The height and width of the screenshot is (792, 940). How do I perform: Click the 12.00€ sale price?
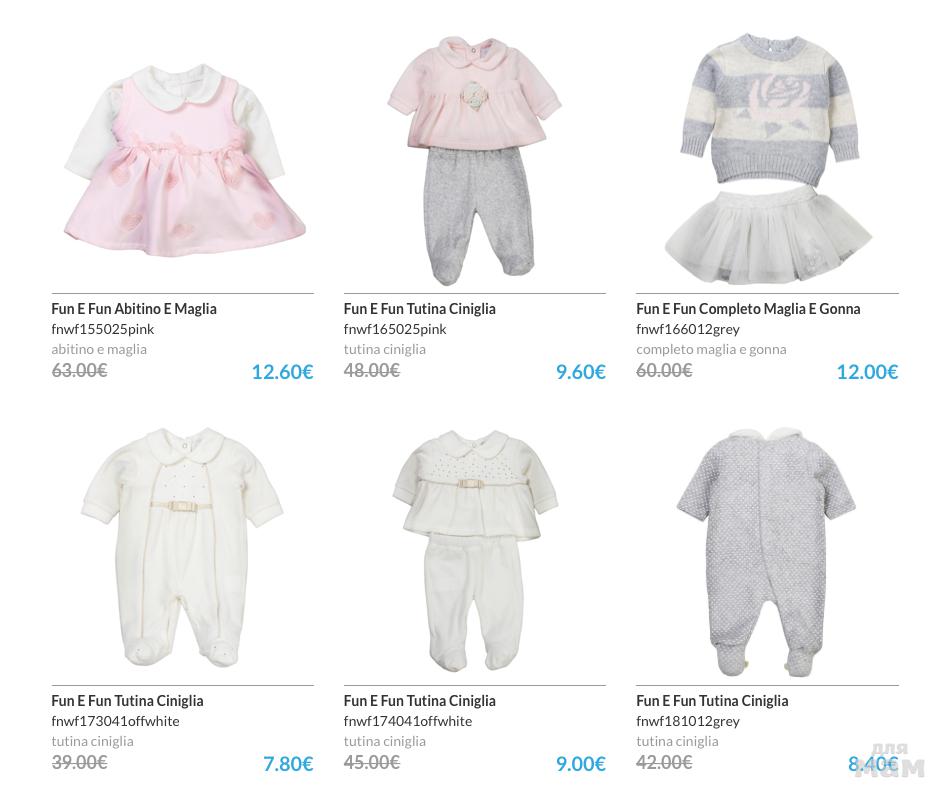[867, 372]
